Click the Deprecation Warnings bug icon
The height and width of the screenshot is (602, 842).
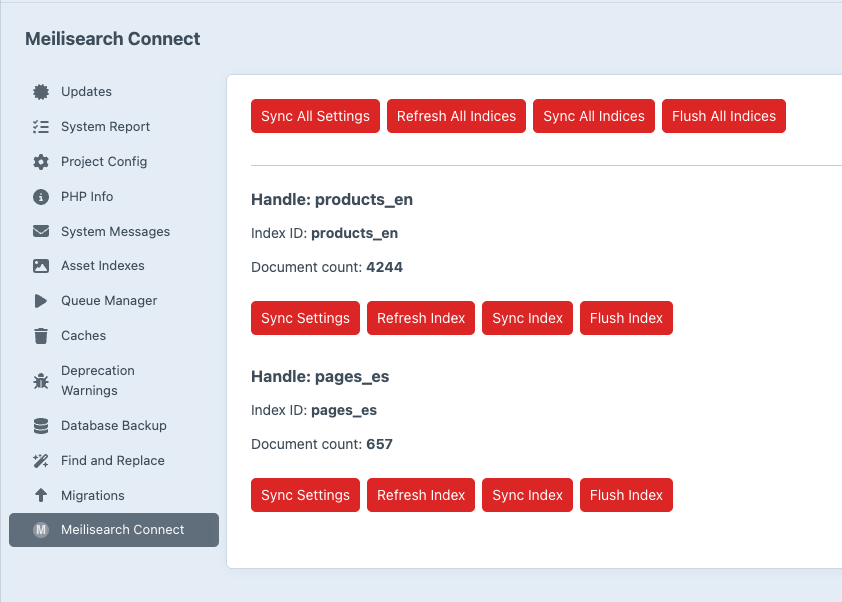(x=41, y=381)
